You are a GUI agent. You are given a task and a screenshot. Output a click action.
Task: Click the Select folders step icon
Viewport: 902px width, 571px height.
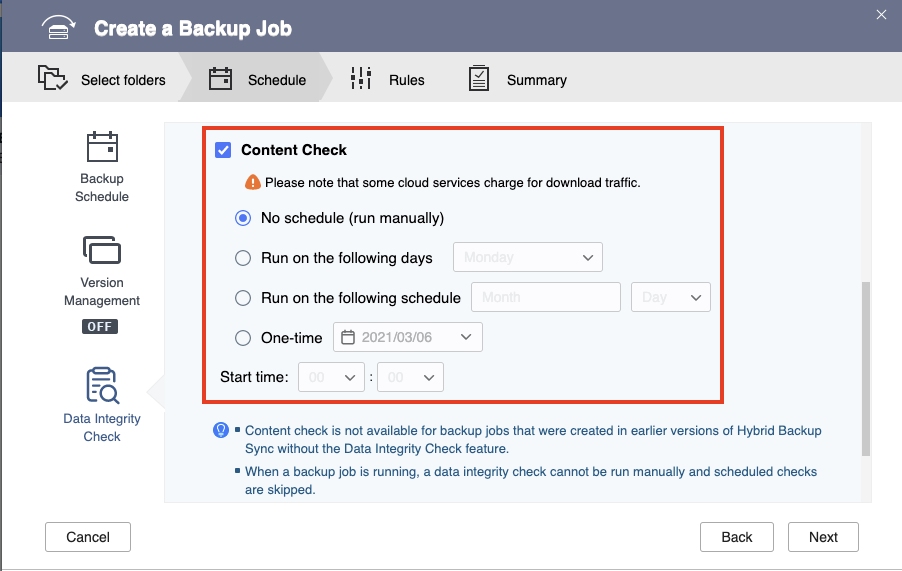click(54, 79)
